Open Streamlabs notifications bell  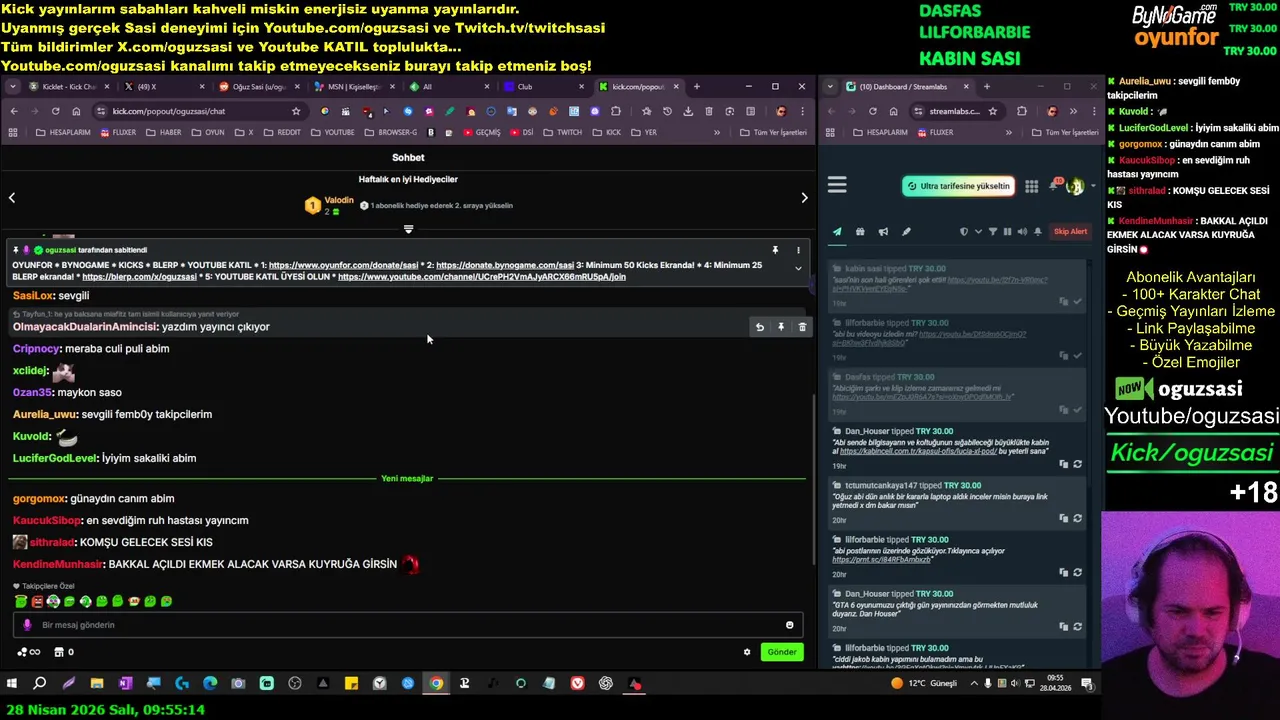pyautogui.click(x=1054, y=186)
